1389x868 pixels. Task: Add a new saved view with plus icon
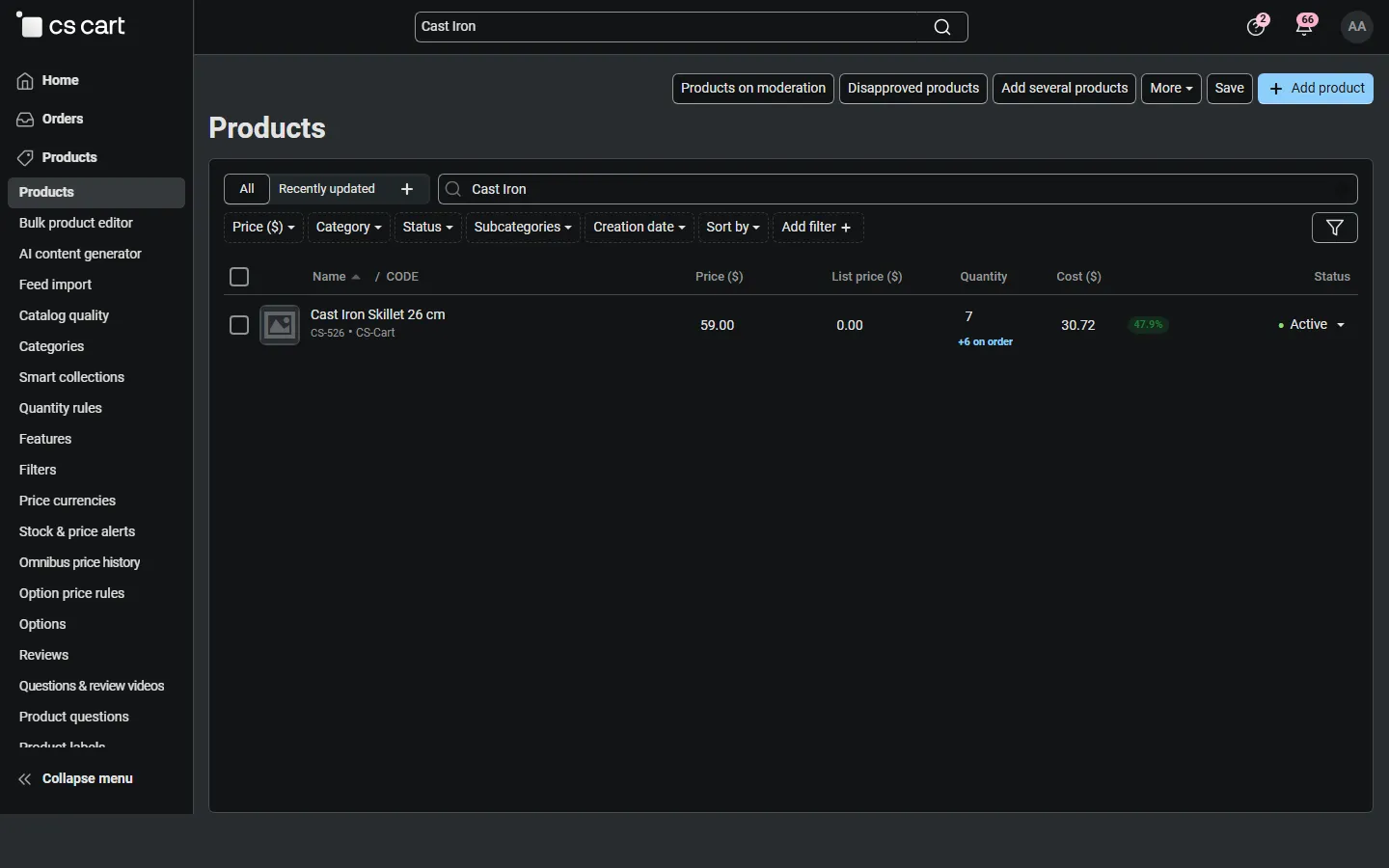[x=407, y=189]
